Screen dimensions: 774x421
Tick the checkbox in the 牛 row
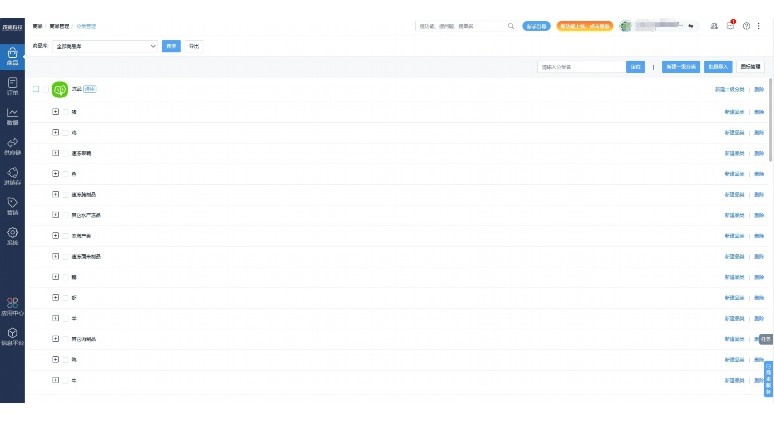click(66, 381)
